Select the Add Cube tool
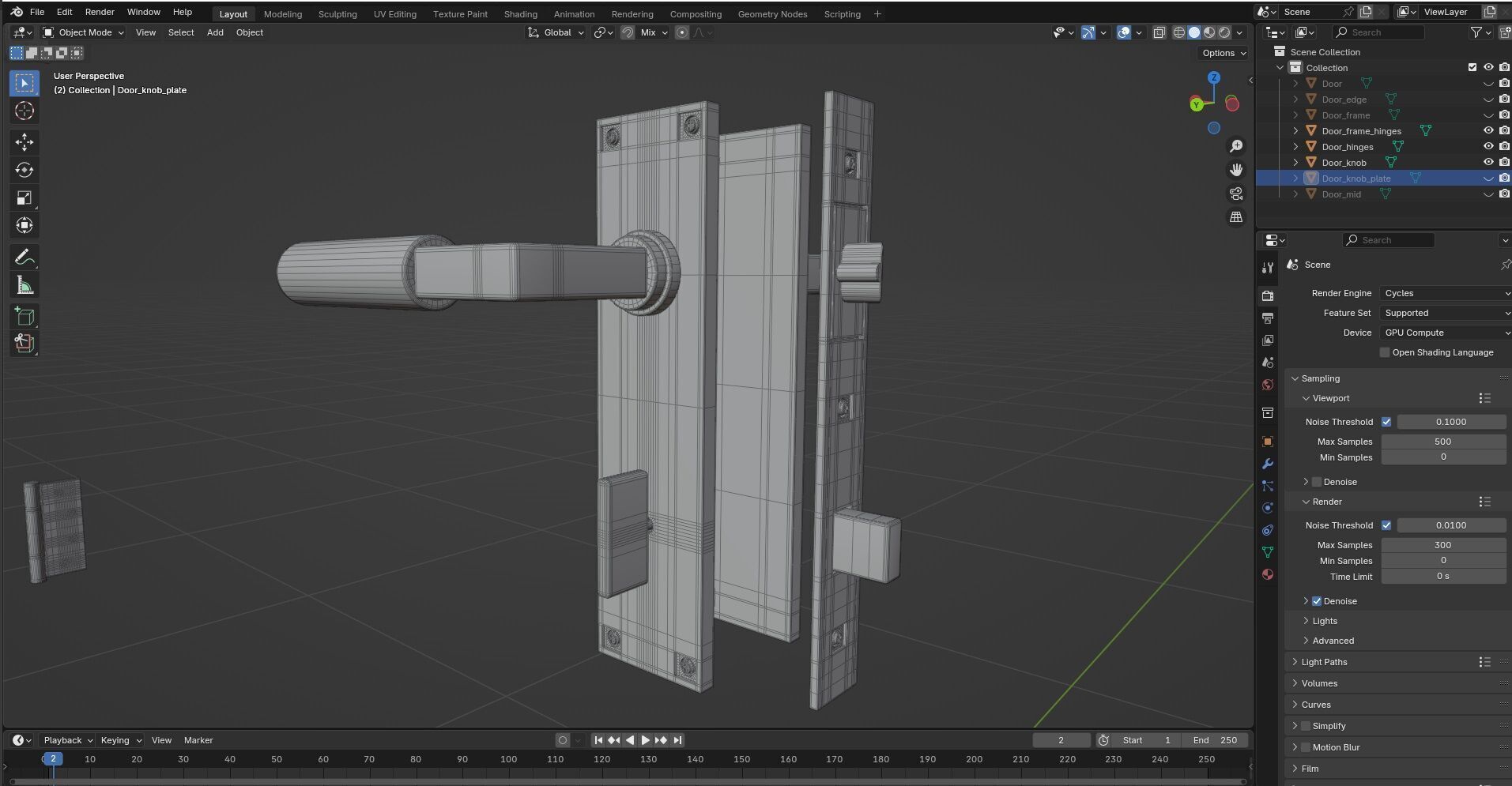The height and width of the screenshot is (786, 1512). click(x=25, y=317)
